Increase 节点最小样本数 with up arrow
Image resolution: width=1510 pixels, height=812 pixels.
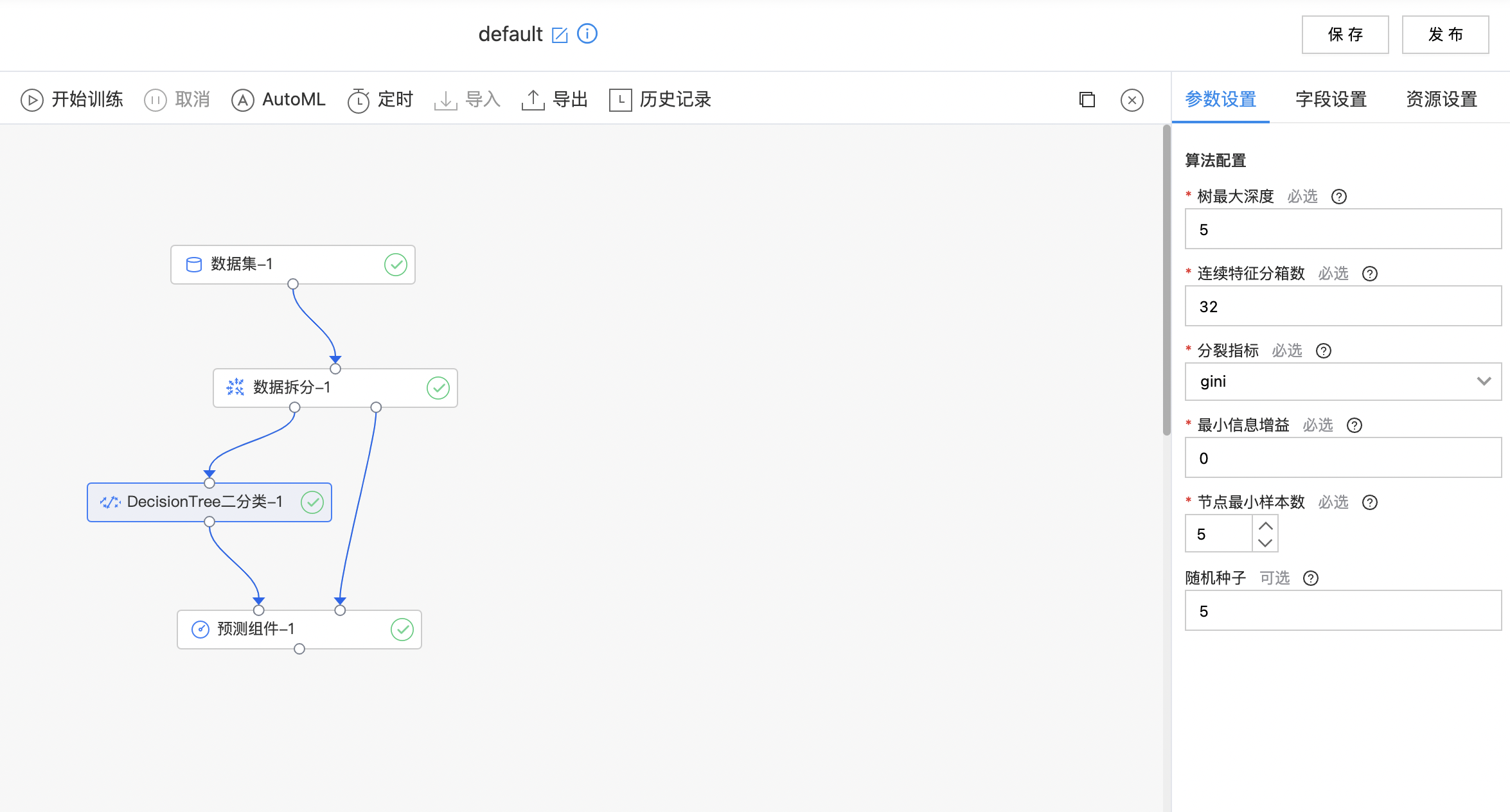[x=1265, y=525]
